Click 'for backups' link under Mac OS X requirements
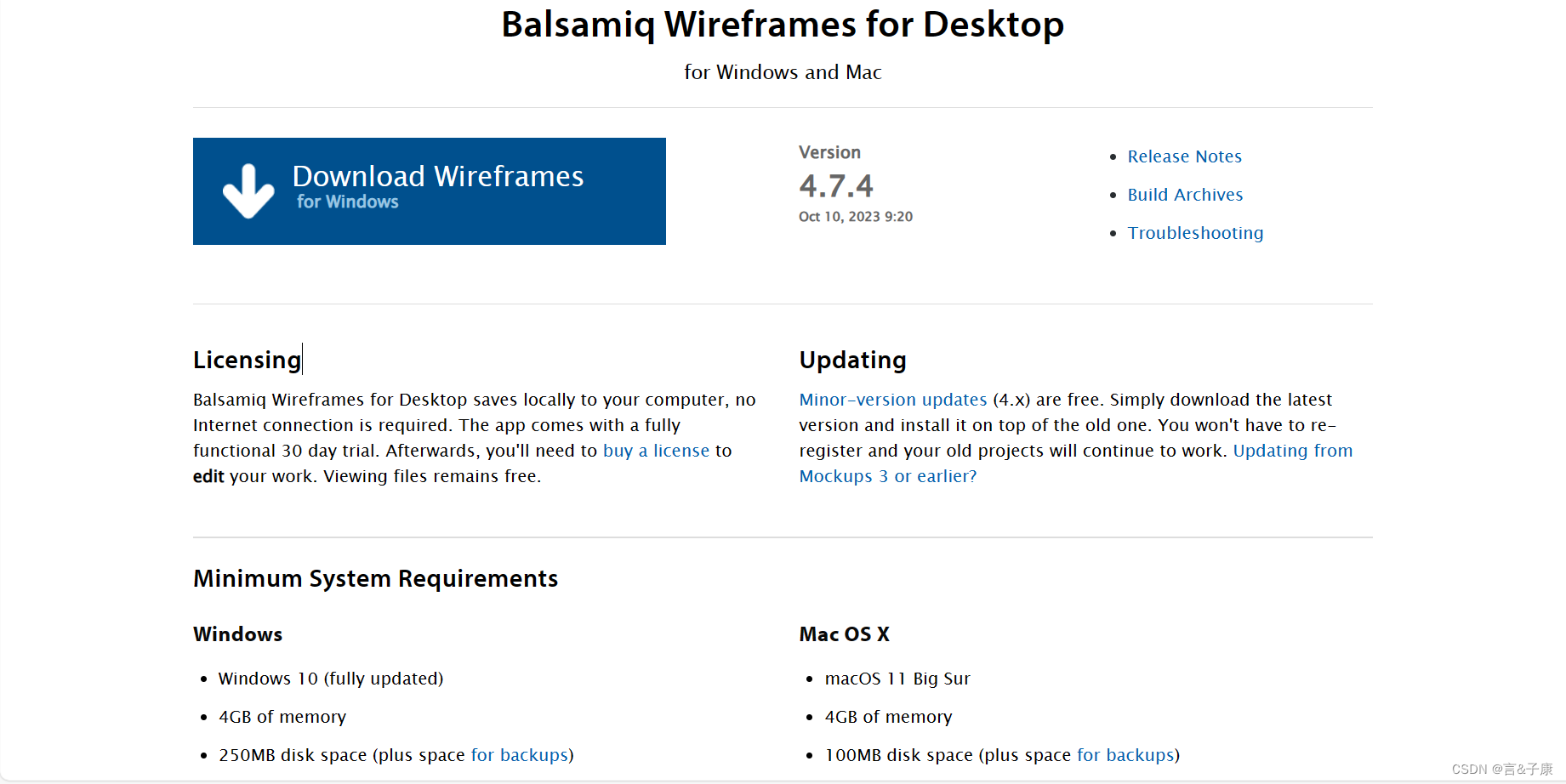This screenshot has height=784, width=1566. tap(1126, 755)
